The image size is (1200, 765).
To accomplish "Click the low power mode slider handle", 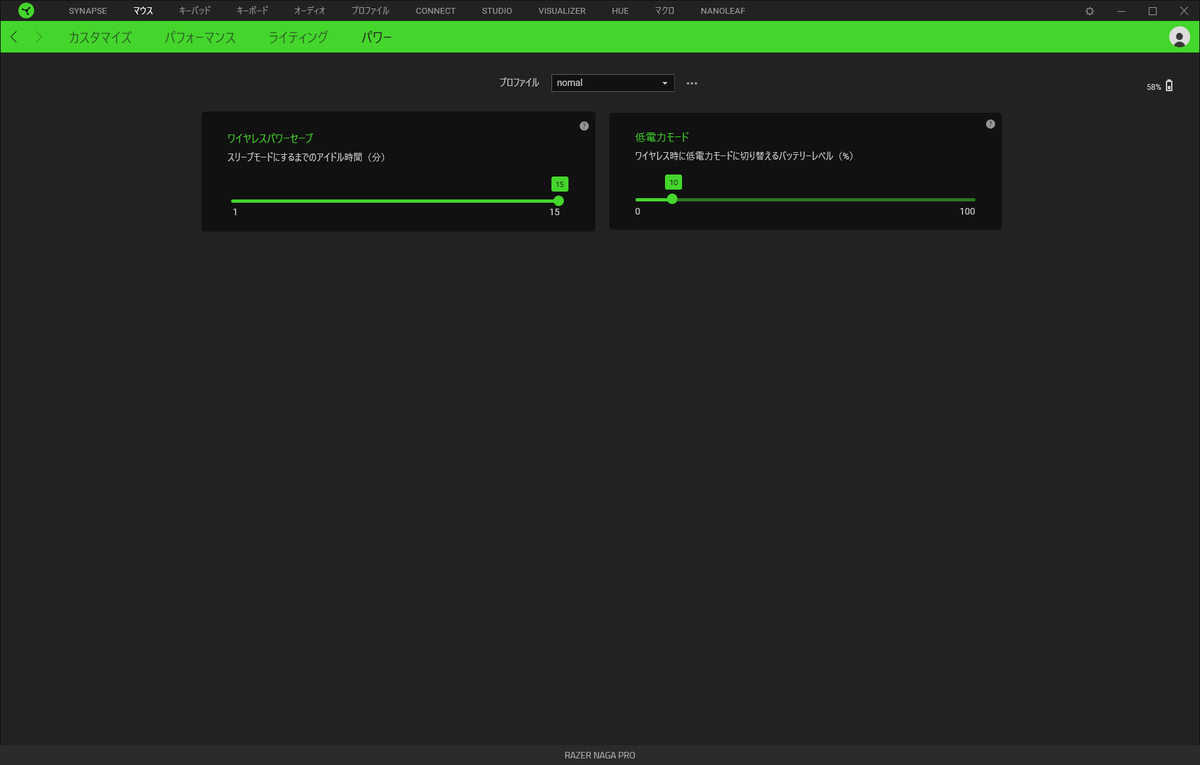I will click(x=672, y=199).
